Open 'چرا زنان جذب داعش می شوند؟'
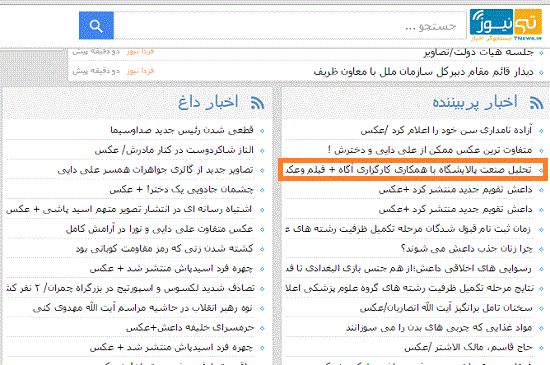The height and width of the screenshot is (365, 550). [467, 249]
